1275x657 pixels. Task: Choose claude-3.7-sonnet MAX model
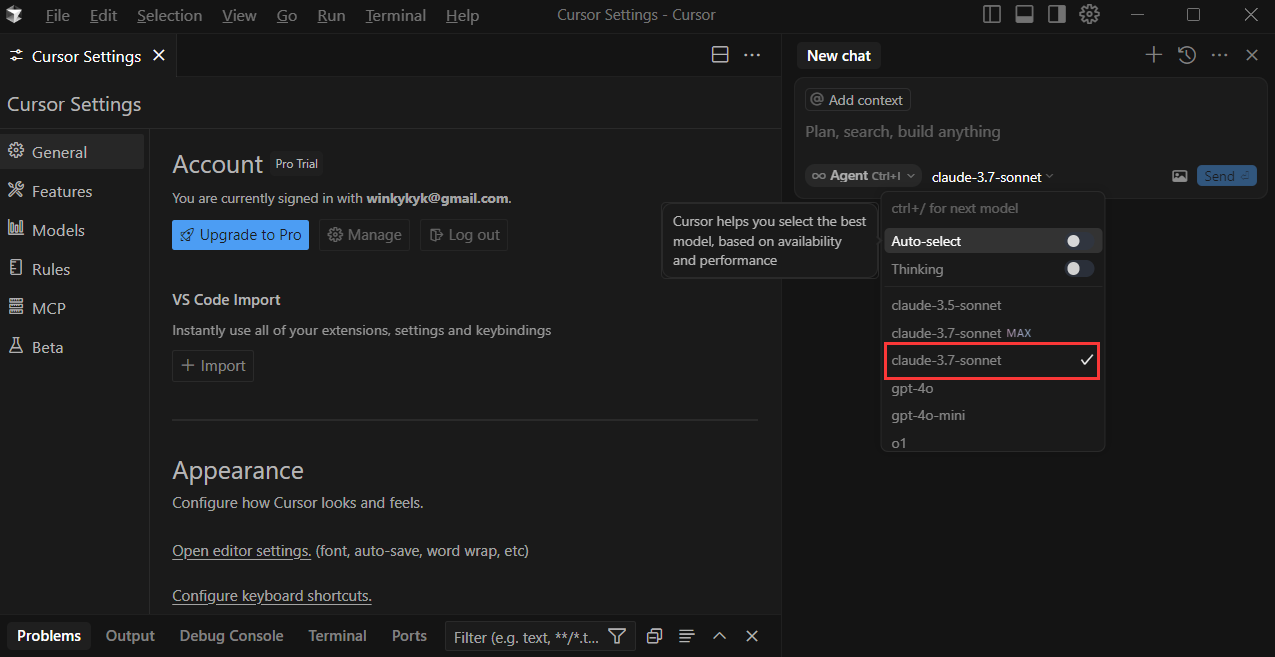(x=993, y=332)
